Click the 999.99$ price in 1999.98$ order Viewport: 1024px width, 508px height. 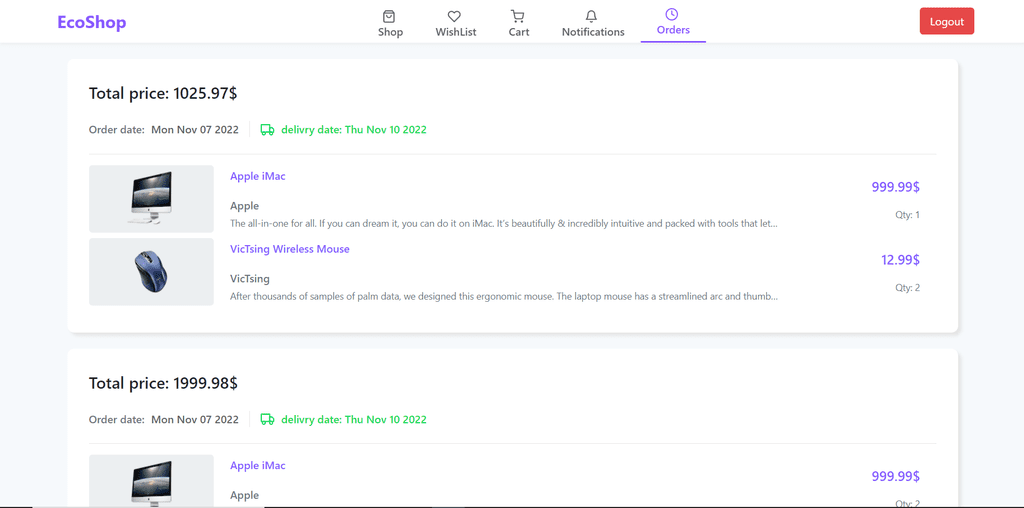coord(895,477)
